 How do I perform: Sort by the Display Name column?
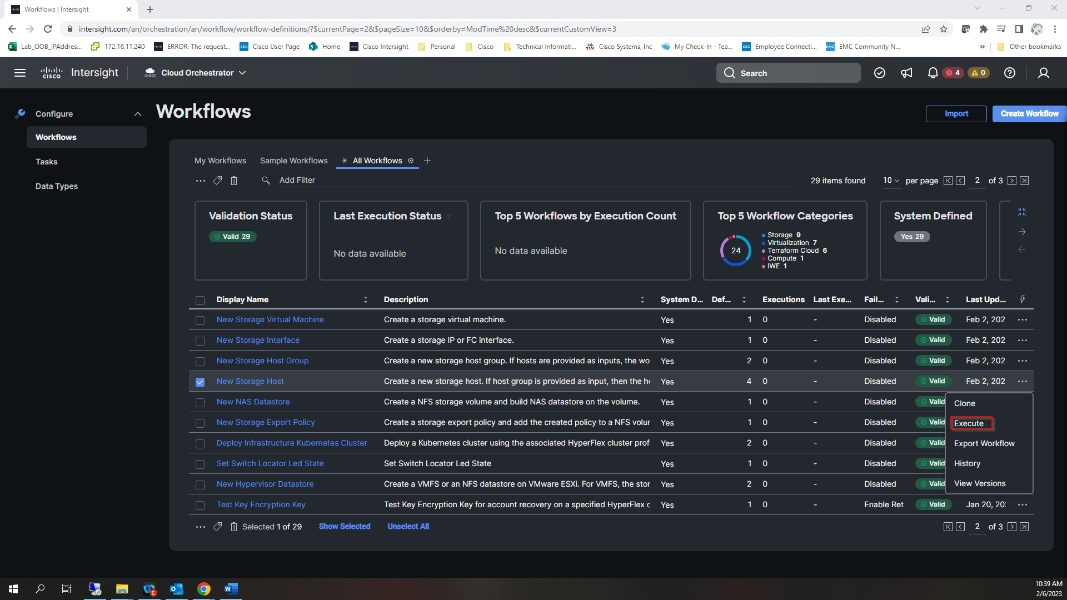pyautogui.click(x=365, y=299)
